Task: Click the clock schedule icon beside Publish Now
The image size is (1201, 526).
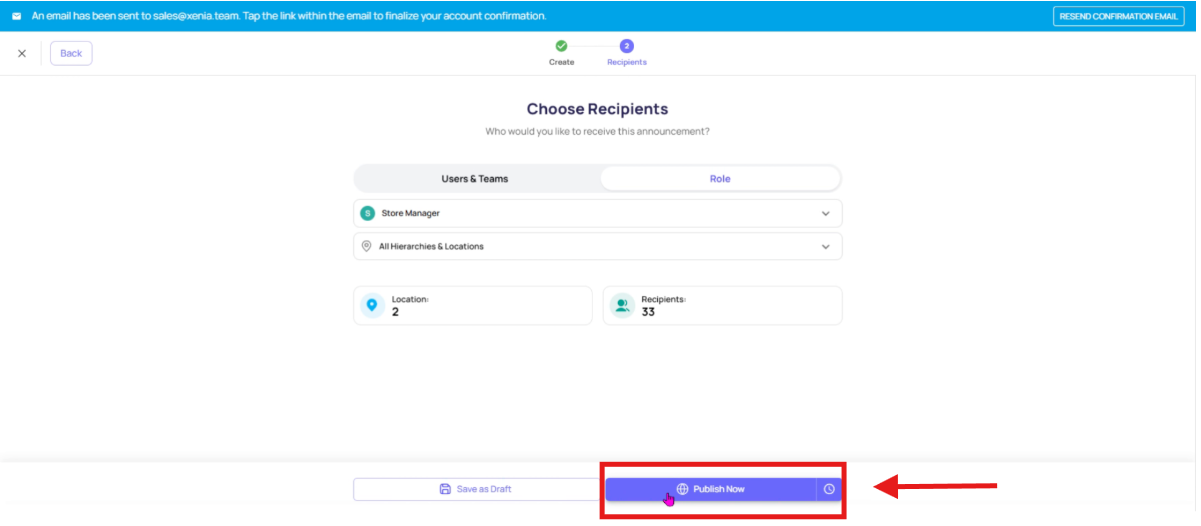Action: (829, 489)
